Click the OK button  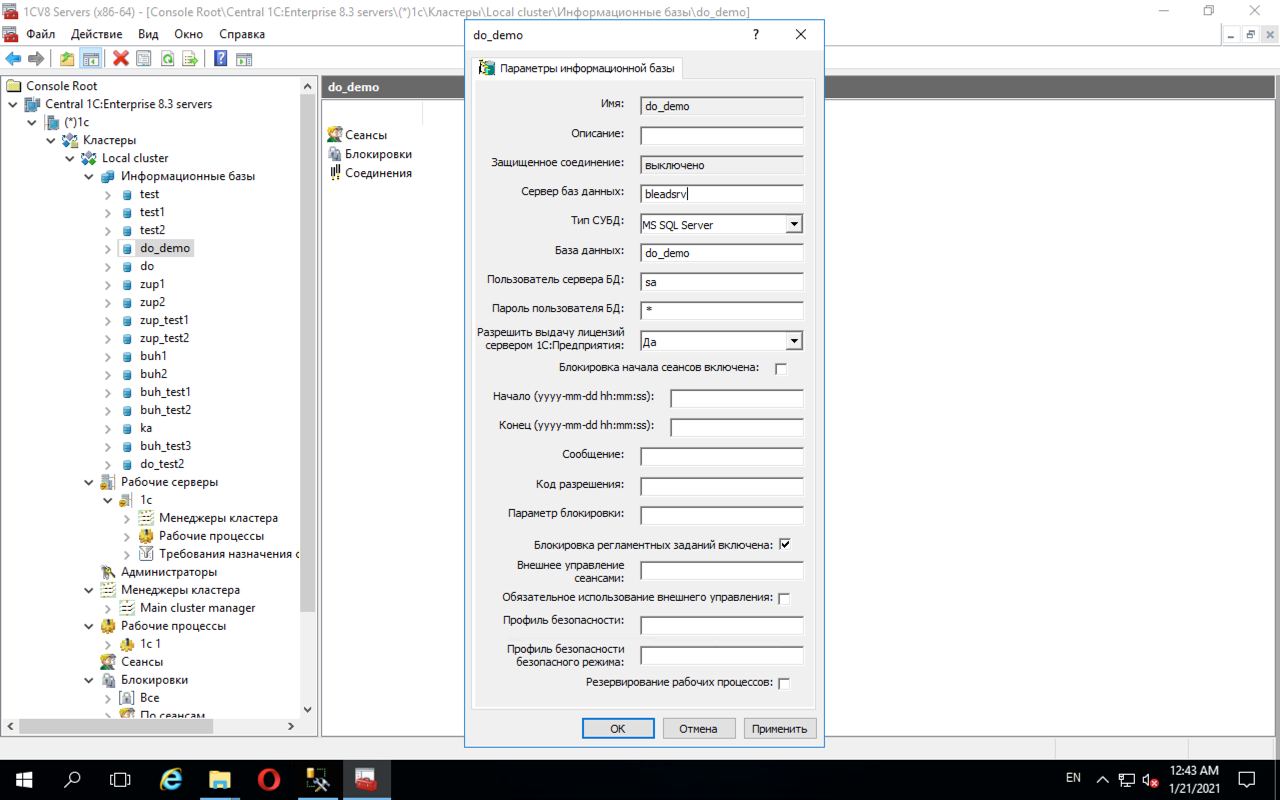click(618, 728)
